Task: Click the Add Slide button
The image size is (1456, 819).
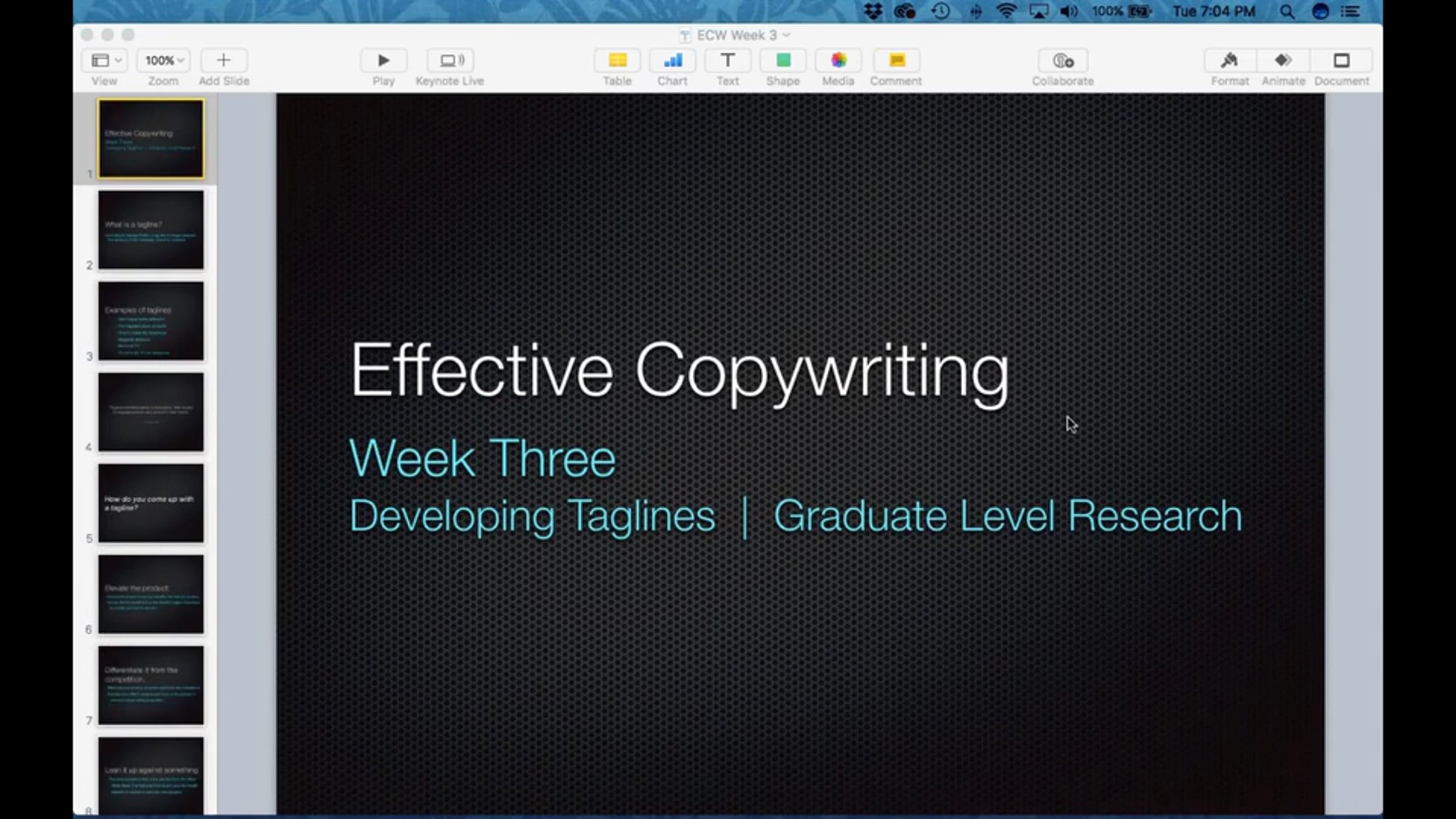Action: click(223, 61)
